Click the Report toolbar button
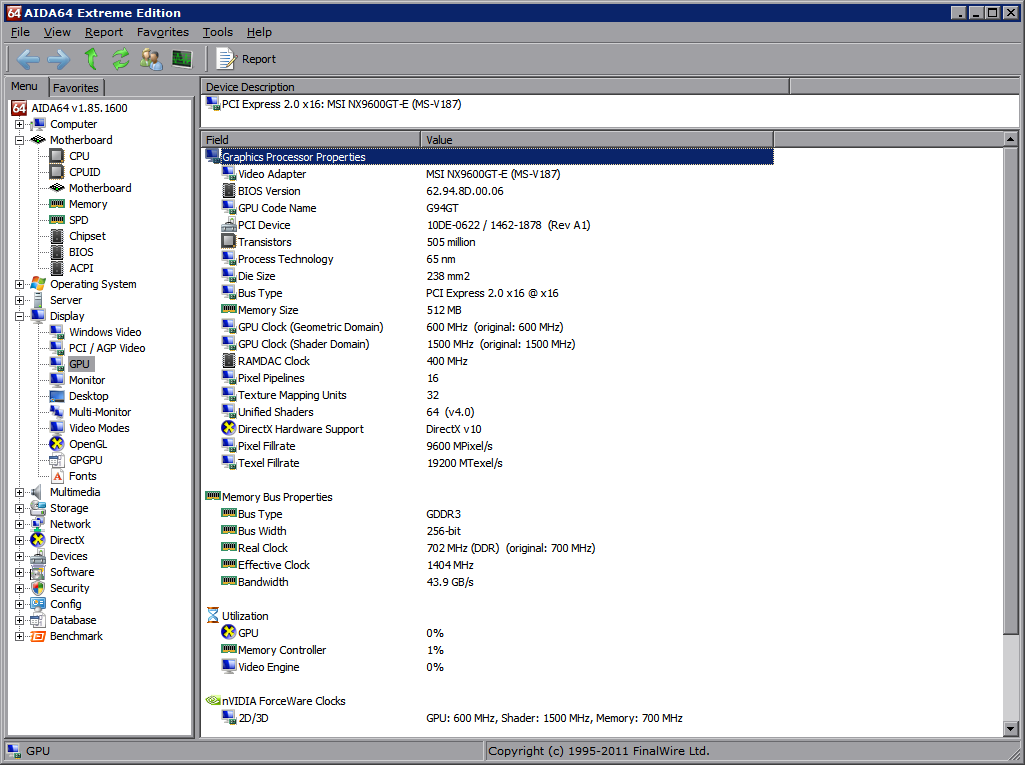Viewport: 1025px width, 765px height. [x=247, y=59]
